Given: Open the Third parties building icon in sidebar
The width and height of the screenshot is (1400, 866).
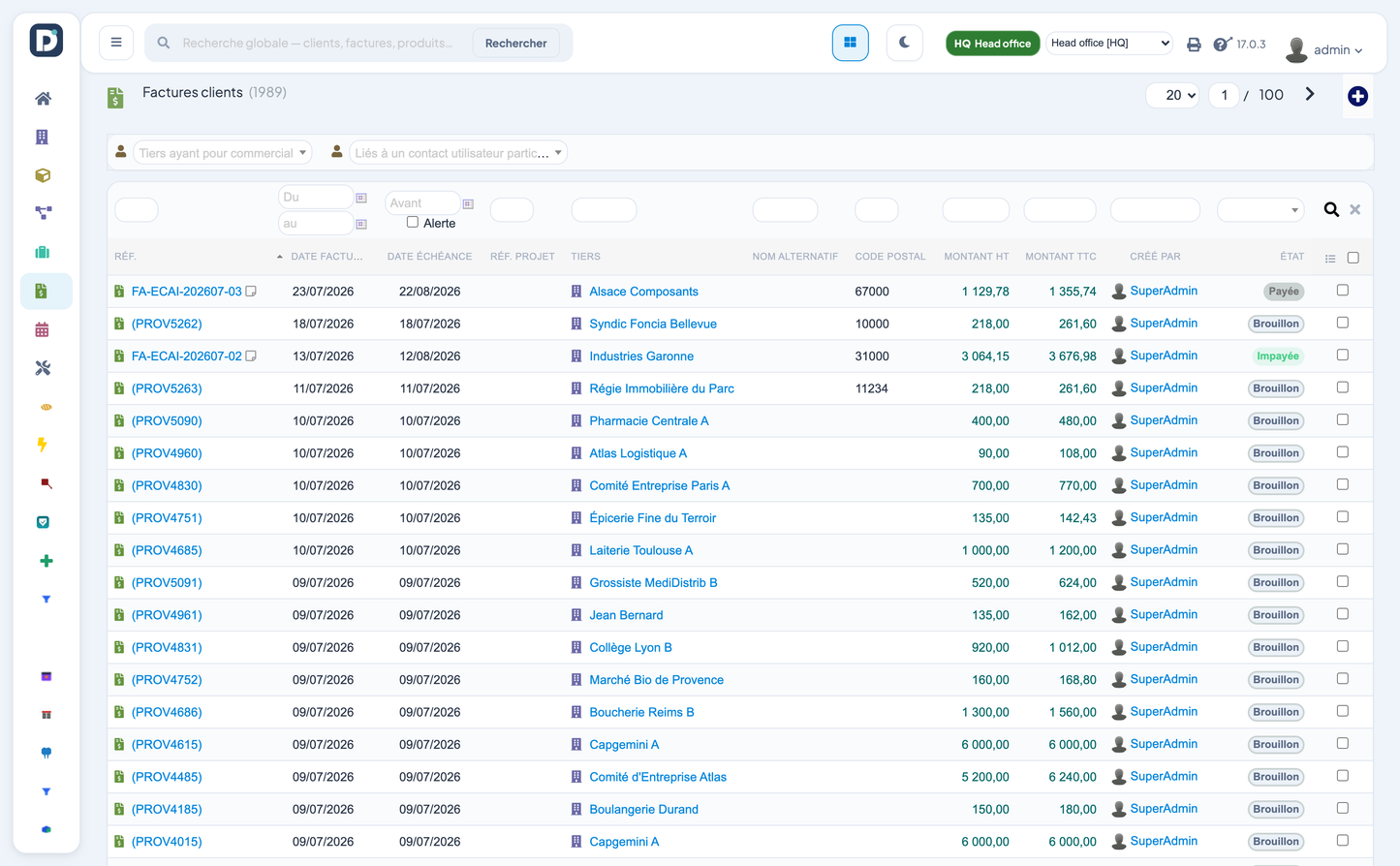Looking at the screenshot, I should [x=43, y=137].
